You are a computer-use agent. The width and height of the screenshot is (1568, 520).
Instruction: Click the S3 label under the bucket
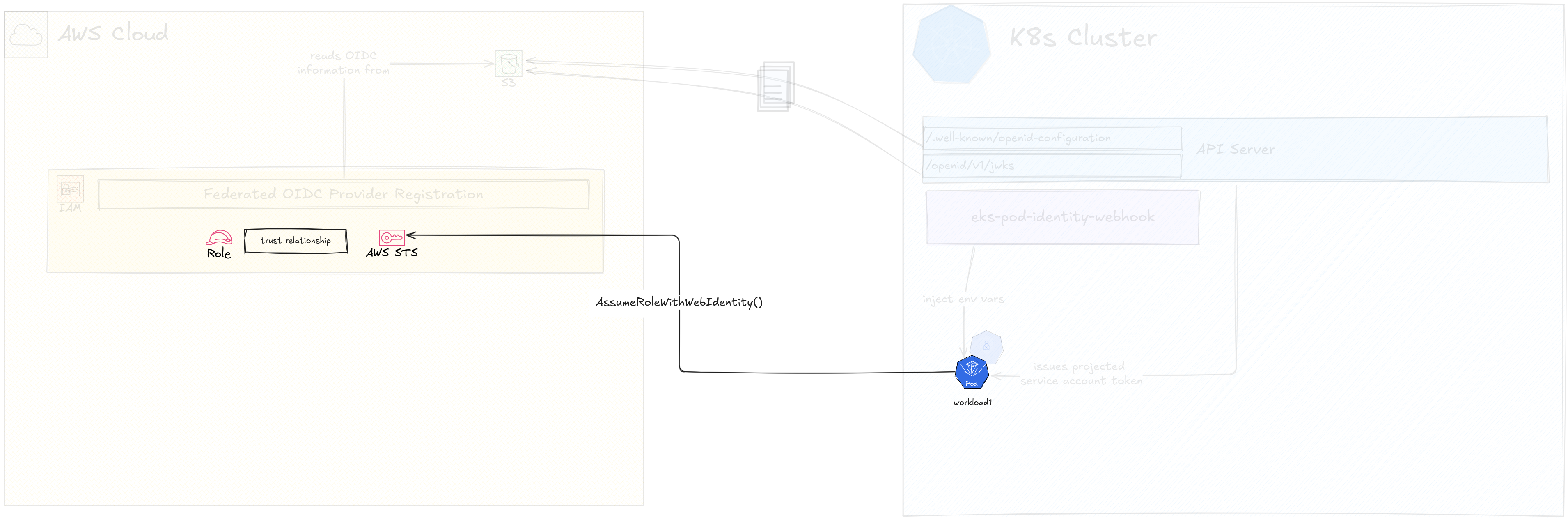508,83
